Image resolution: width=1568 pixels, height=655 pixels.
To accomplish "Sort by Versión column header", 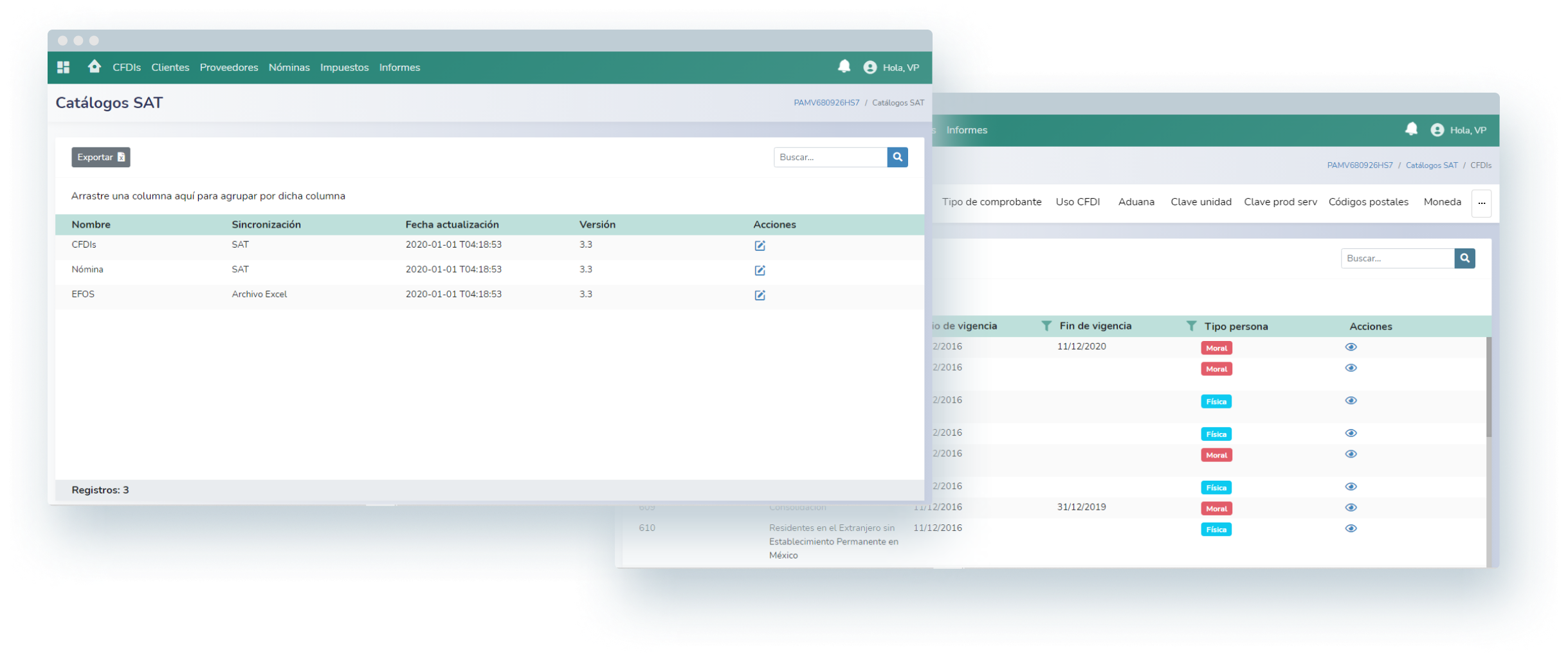I will click(597, 225).
